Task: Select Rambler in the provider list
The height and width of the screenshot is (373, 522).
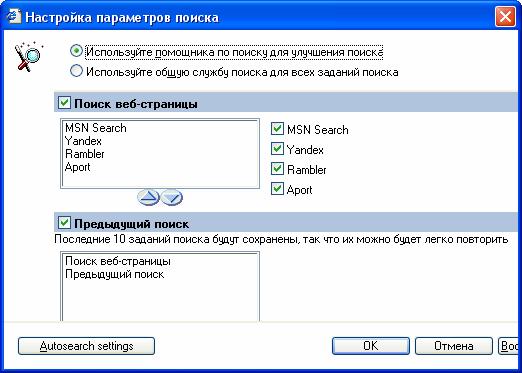Action: (x=85, y=154)
